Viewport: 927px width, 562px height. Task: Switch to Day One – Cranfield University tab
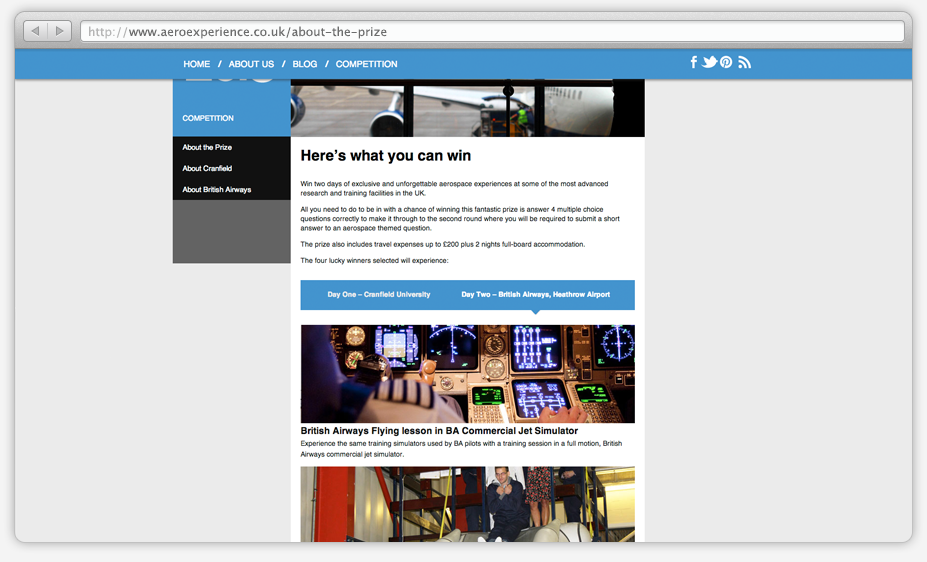[x=379, y=294]
